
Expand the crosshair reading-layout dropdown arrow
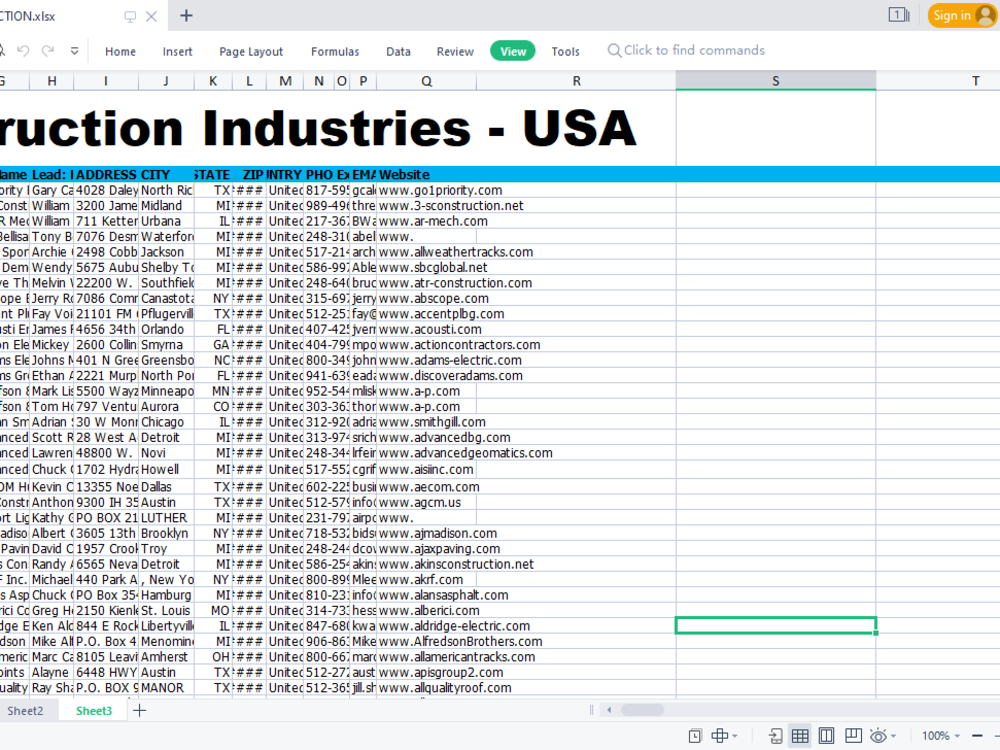[x=735, y=737]
